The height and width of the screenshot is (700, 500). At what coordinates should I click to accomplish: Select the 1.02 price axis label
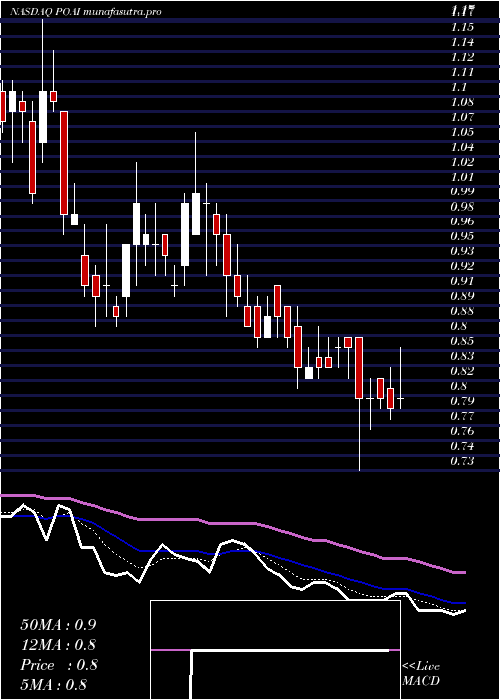(x=462, y=162)
